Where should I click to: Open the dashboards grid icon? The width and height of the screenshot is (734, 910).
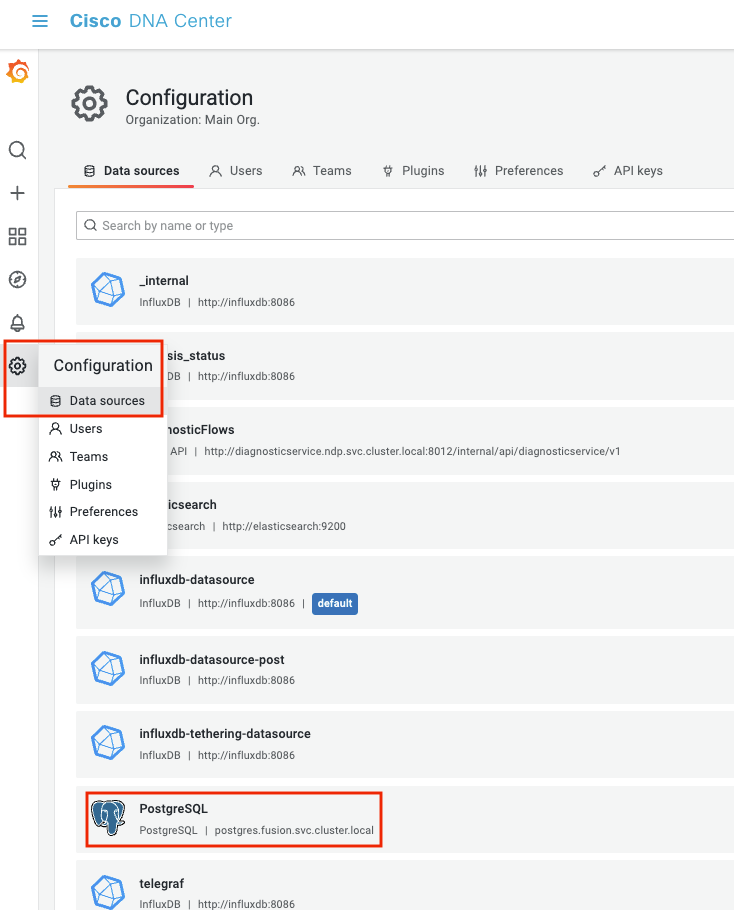[x=17, y=236]
